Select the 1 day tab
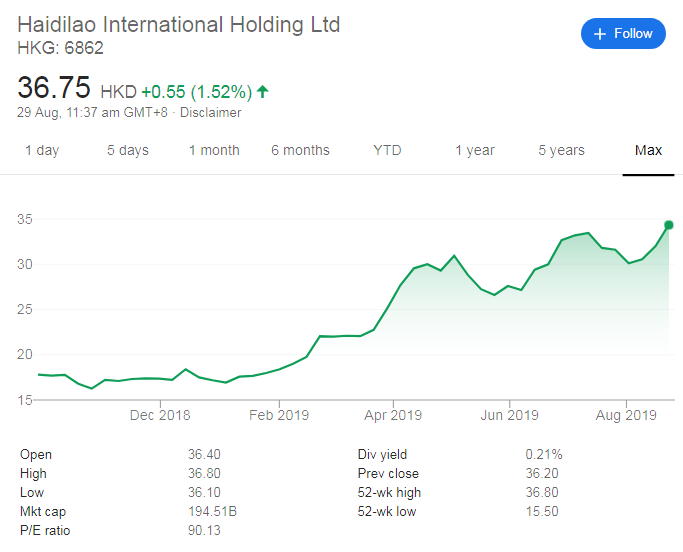Screen dimensions: 683x552 coord(42,150)
